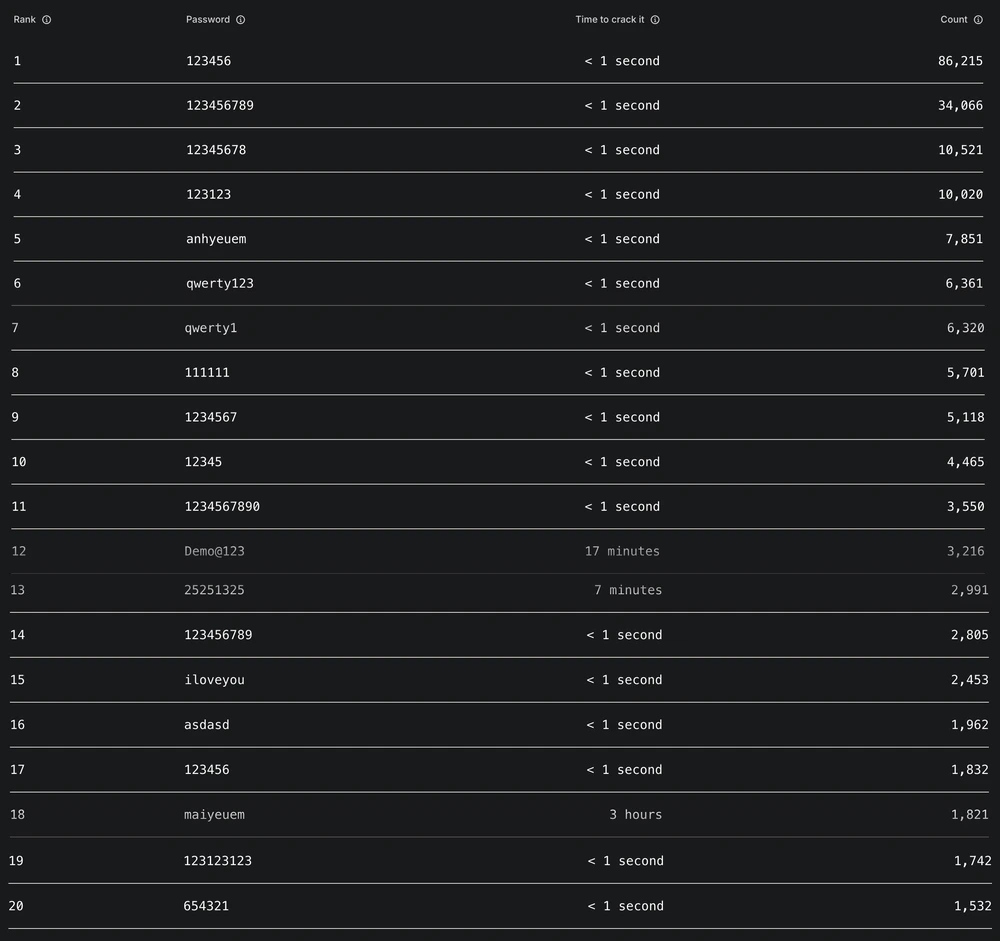Select the 25251325 password entry
Image resolution: width=1000 pixels, height=941 pixels.
click(215, 591)
